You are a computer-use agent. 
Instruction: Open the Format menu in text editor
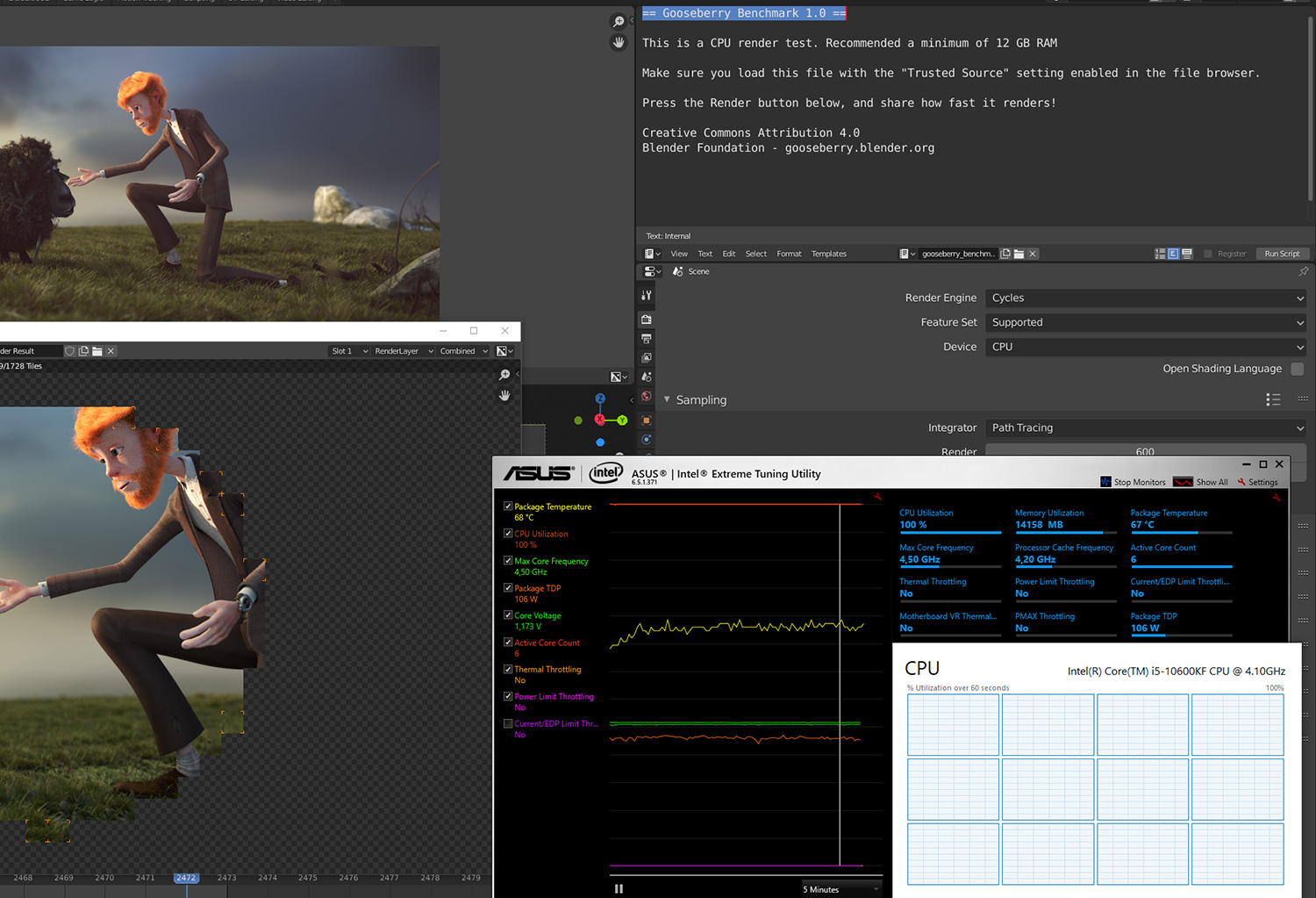pos(789,254)
